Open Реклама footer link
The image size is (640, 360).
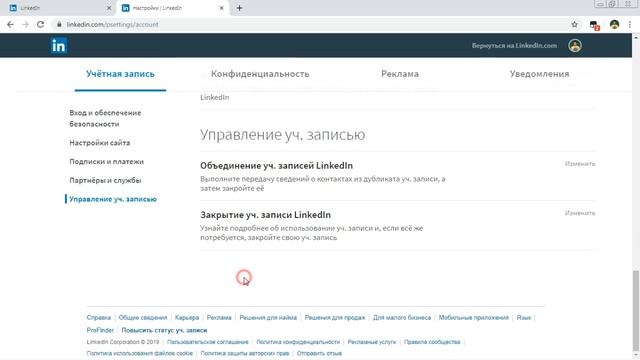(219, 318)
